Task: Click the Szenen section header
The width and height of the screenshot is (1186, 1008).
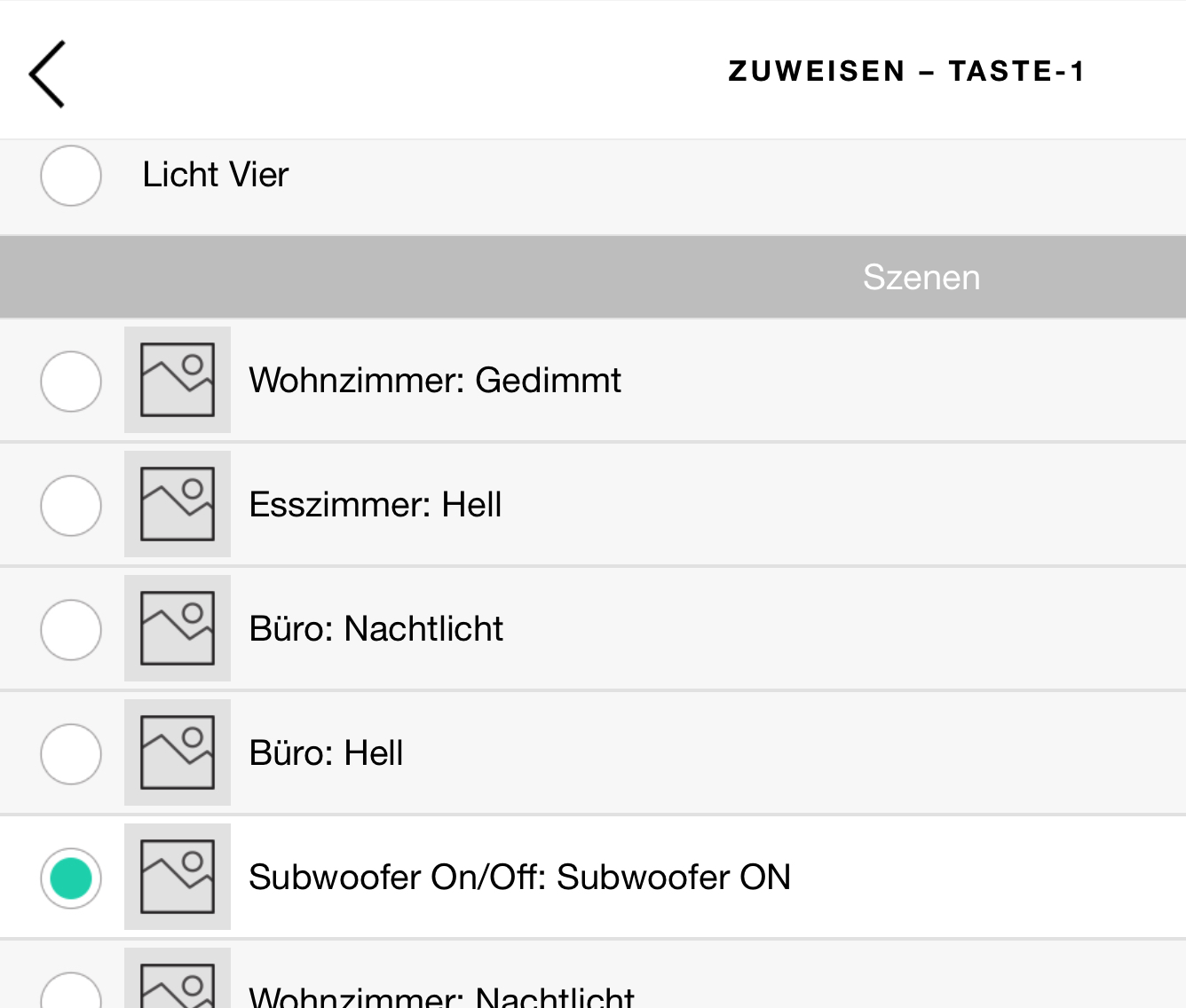Action: pyautogui.click(x=921, y=278)
